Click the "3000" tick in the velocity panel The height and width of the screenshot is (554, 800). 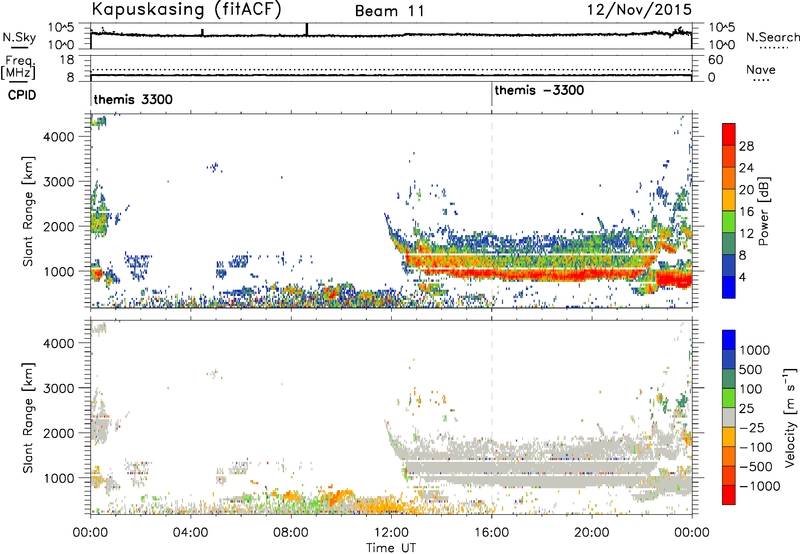58,388
